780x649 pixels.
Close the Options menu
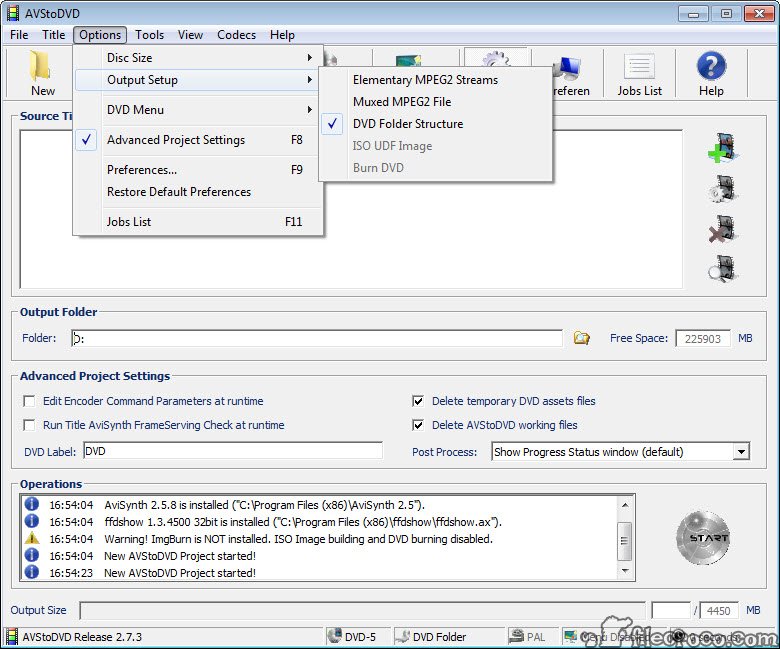tap(100, 35)
